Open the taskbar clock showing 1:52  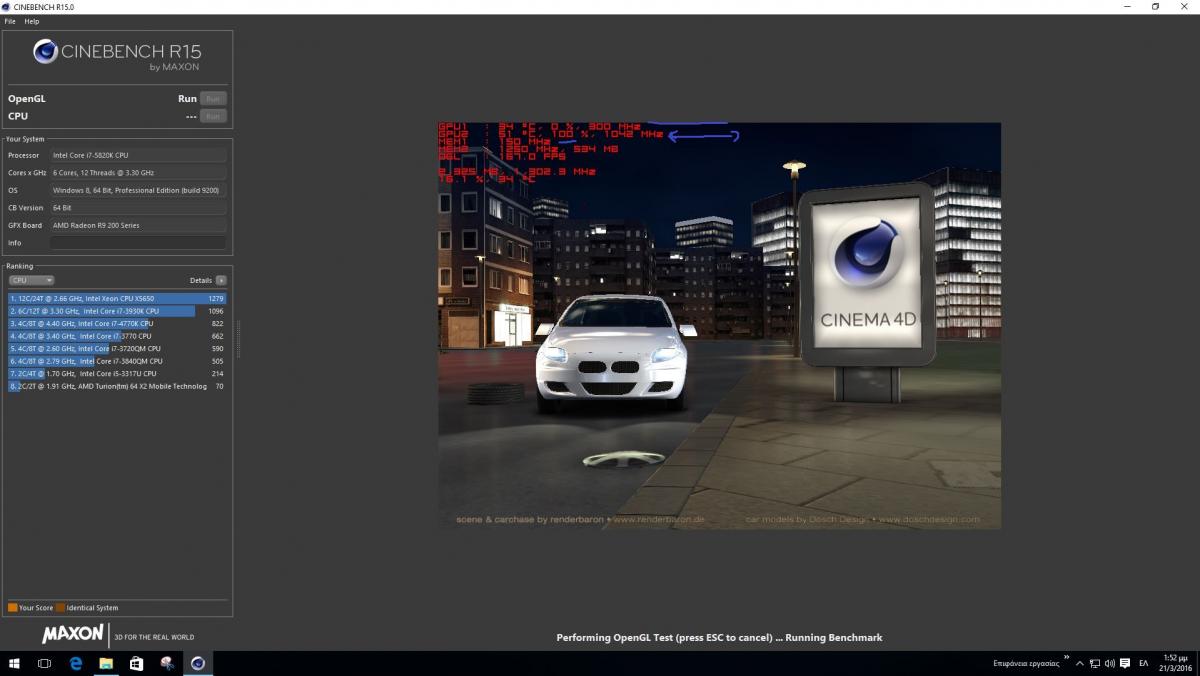point(1177,663)
